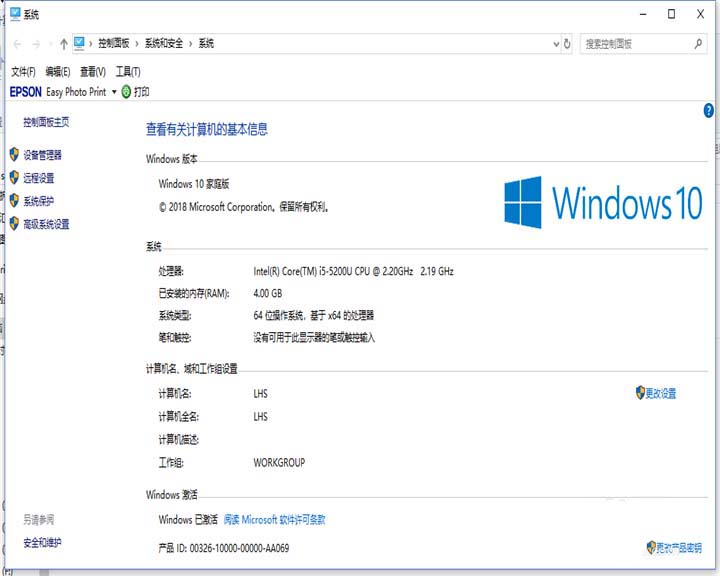Click 更改产品密钥 link
The width and height of the screenshot is (720, 576).
[x=679, y=548]
